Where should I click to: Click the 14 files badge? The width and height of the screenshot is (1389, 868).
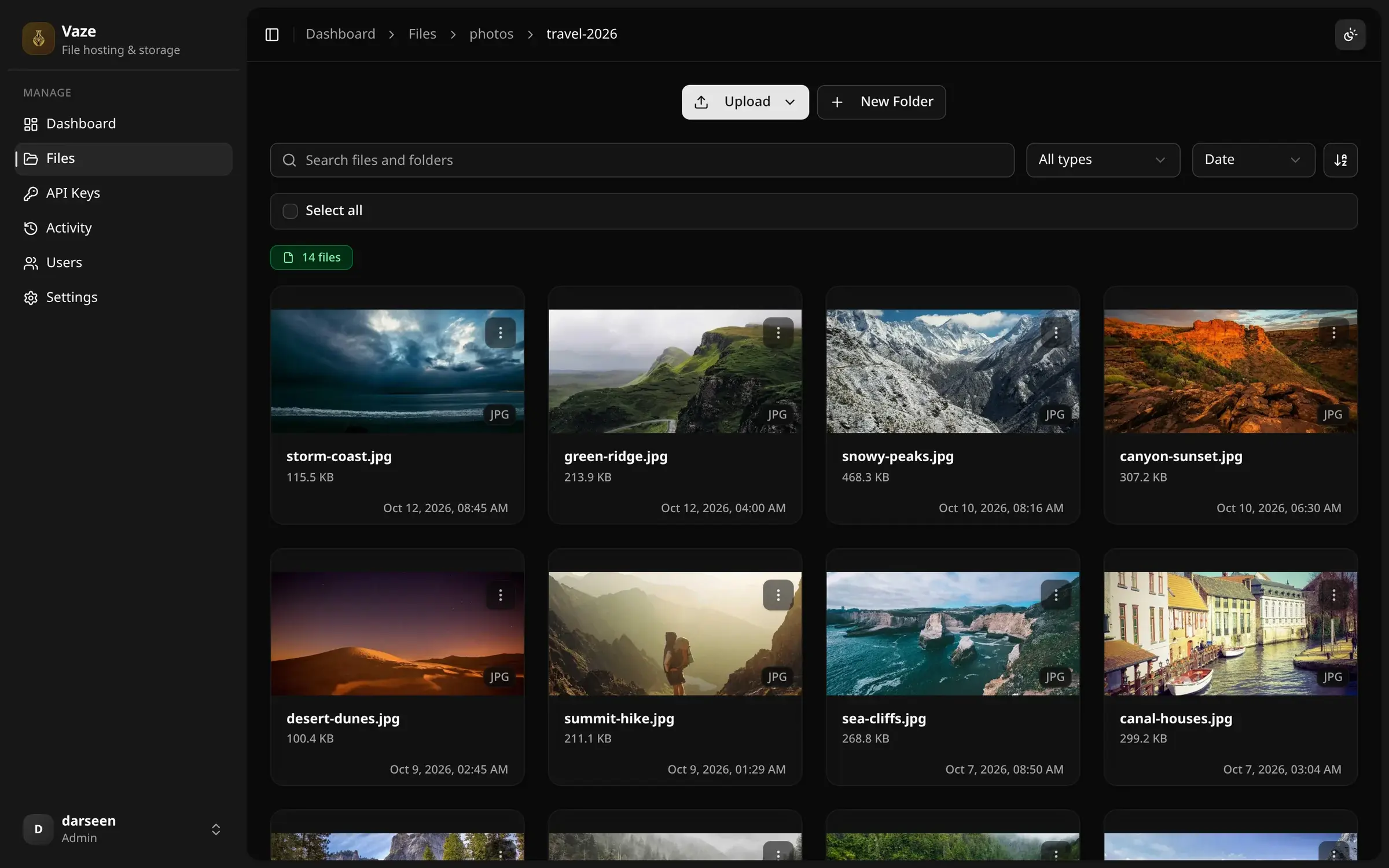point(311,258)
